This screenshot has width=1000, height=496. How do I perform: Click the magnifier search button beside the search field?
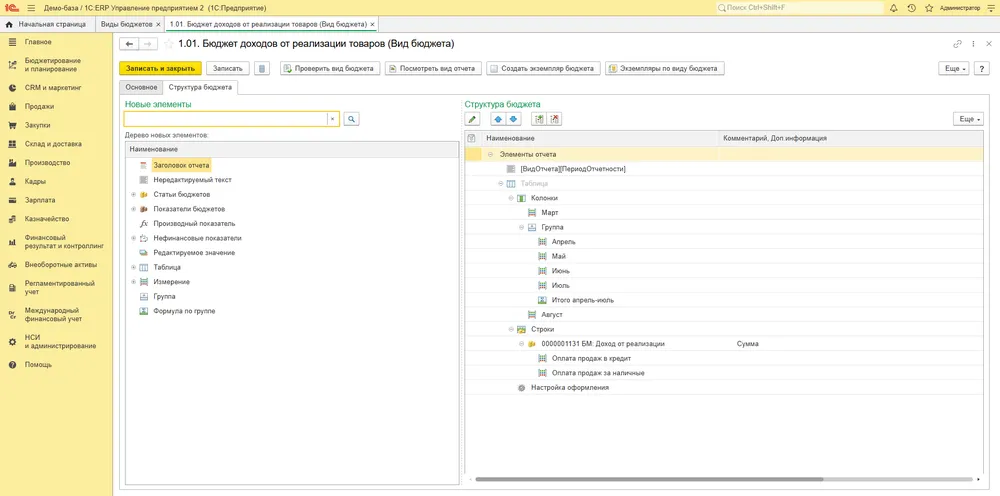click(351, 119)
